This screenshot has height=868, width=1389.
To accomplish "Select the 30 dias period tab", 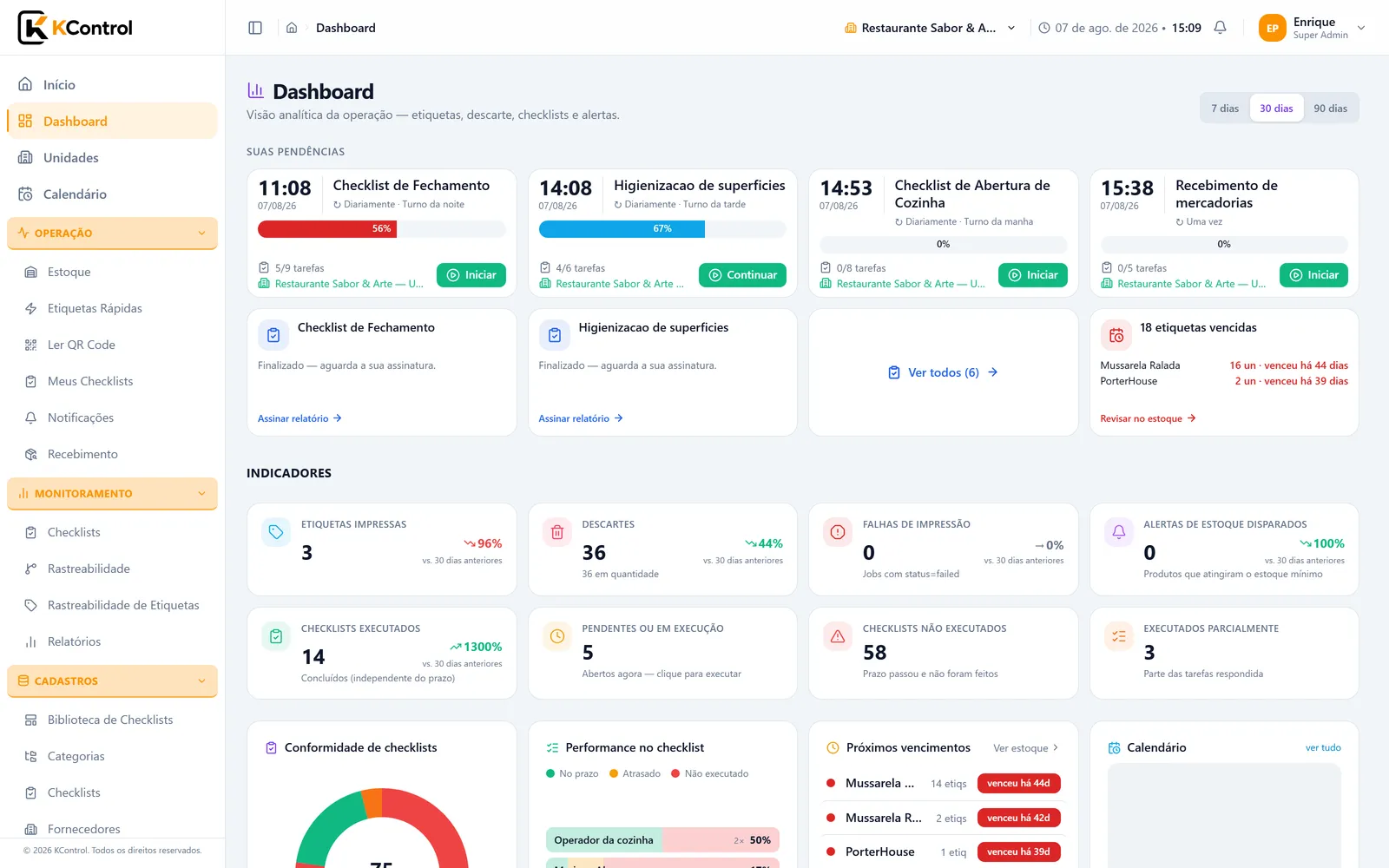I will click(1276, 108).
